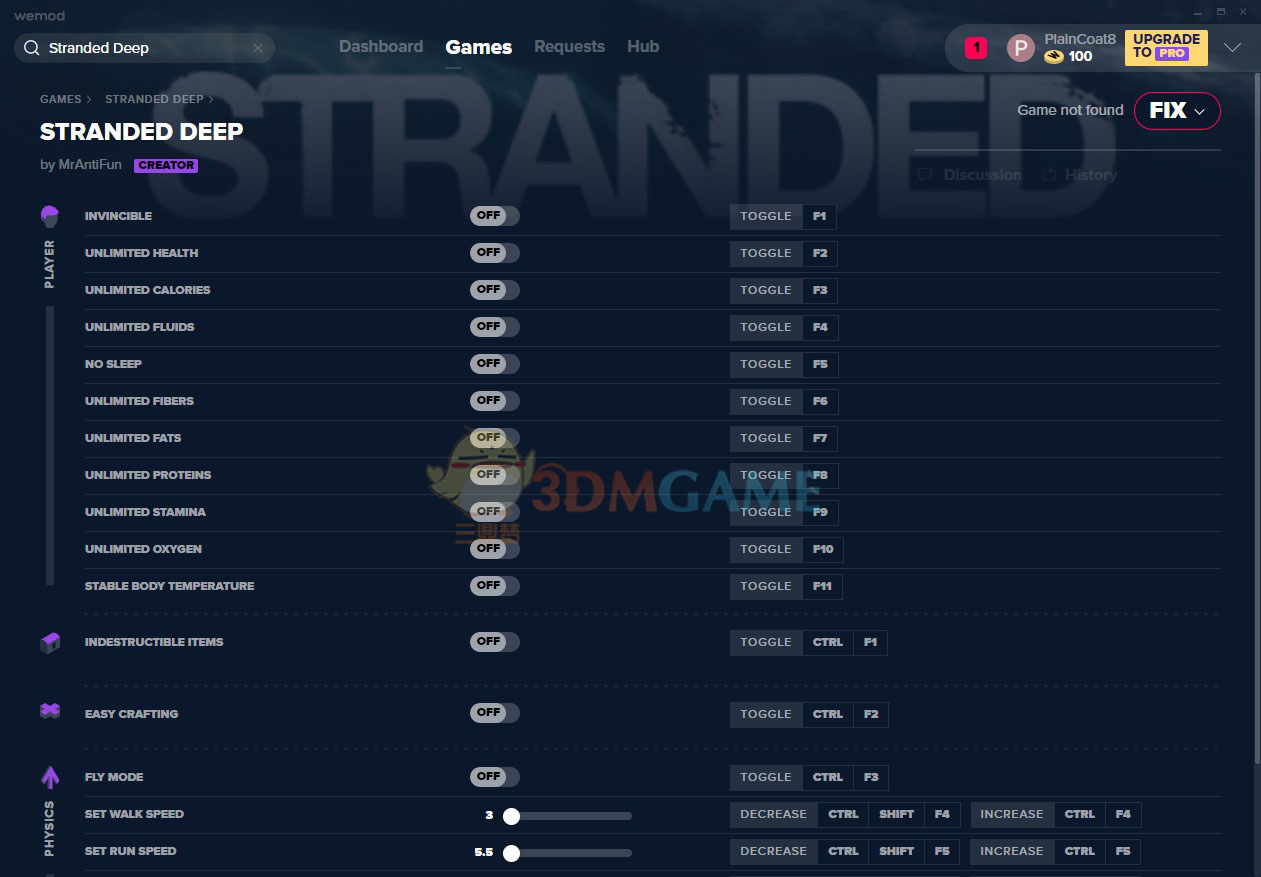Enable the No Sleep switch
The width and height of the screenshot is (1261, 877).
pyautogui.click(x=495, y=364)
